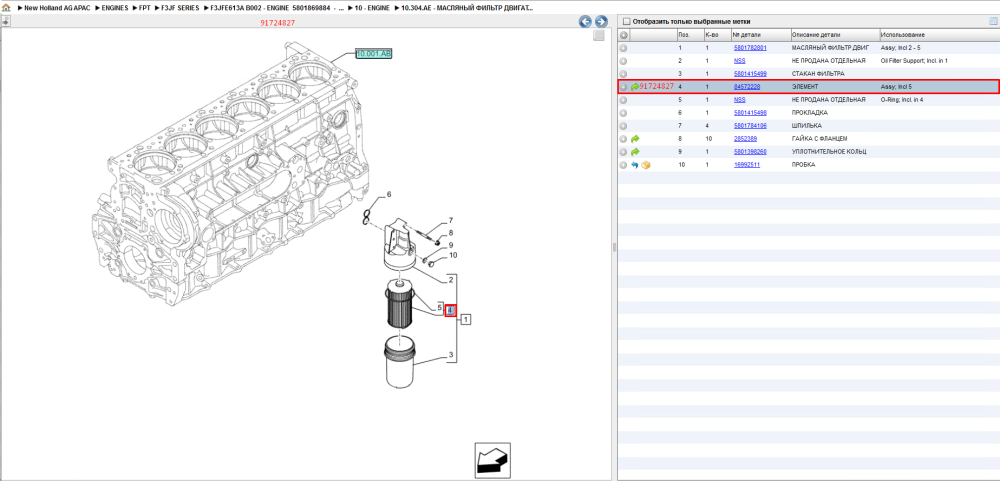This screenshot has width=1000, height=481.
Task: Open part number 5801415498 link
Action: [750, 113]
